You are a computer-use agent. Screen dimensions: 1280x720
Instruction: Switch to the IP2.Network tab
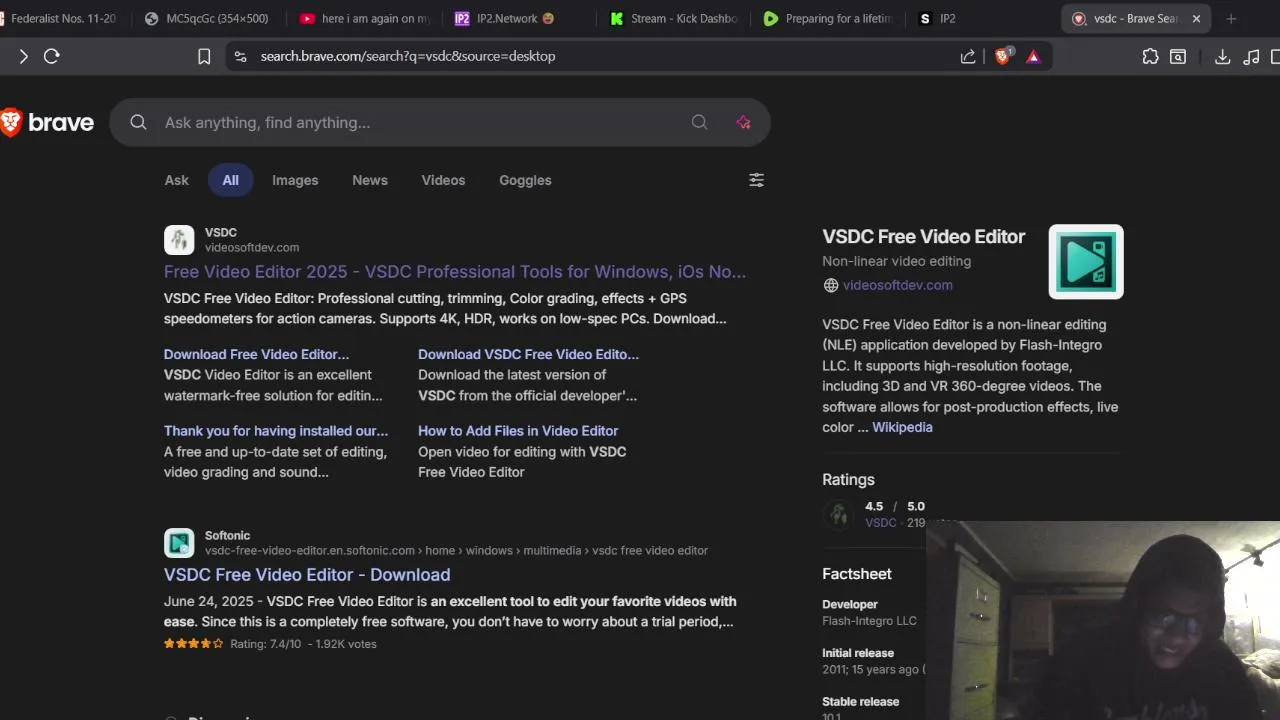(506, 19)
